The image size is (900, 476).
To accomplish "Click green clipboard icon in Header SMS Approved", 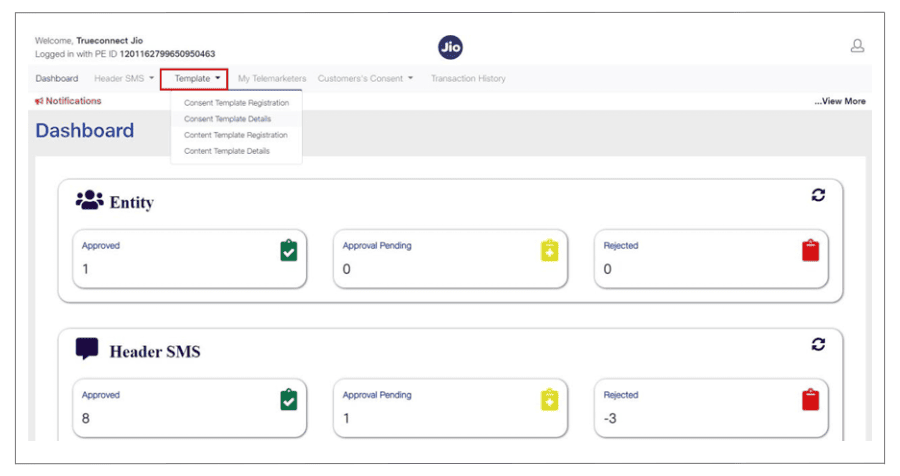I will [289, 400].
